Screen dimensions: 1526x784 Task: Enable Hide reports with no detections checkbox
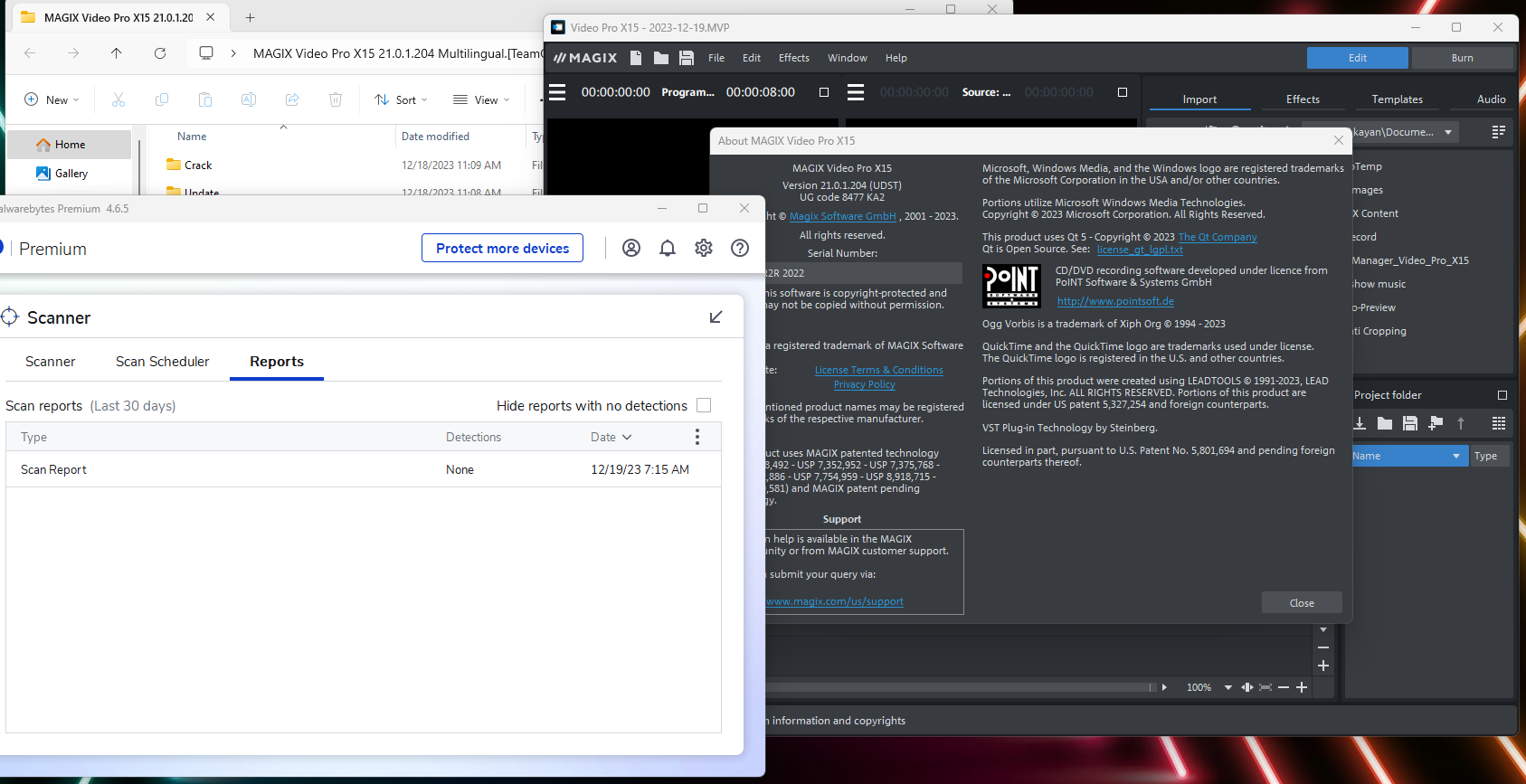[704, 405]
